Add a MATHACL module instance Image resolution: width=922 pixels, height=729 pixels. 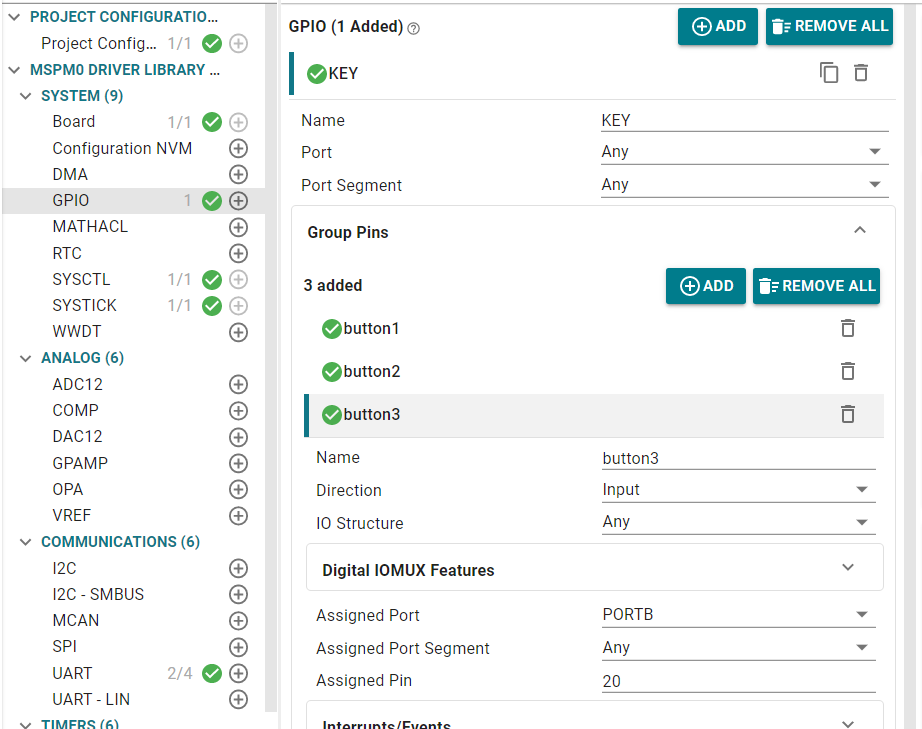click(238, 227)
